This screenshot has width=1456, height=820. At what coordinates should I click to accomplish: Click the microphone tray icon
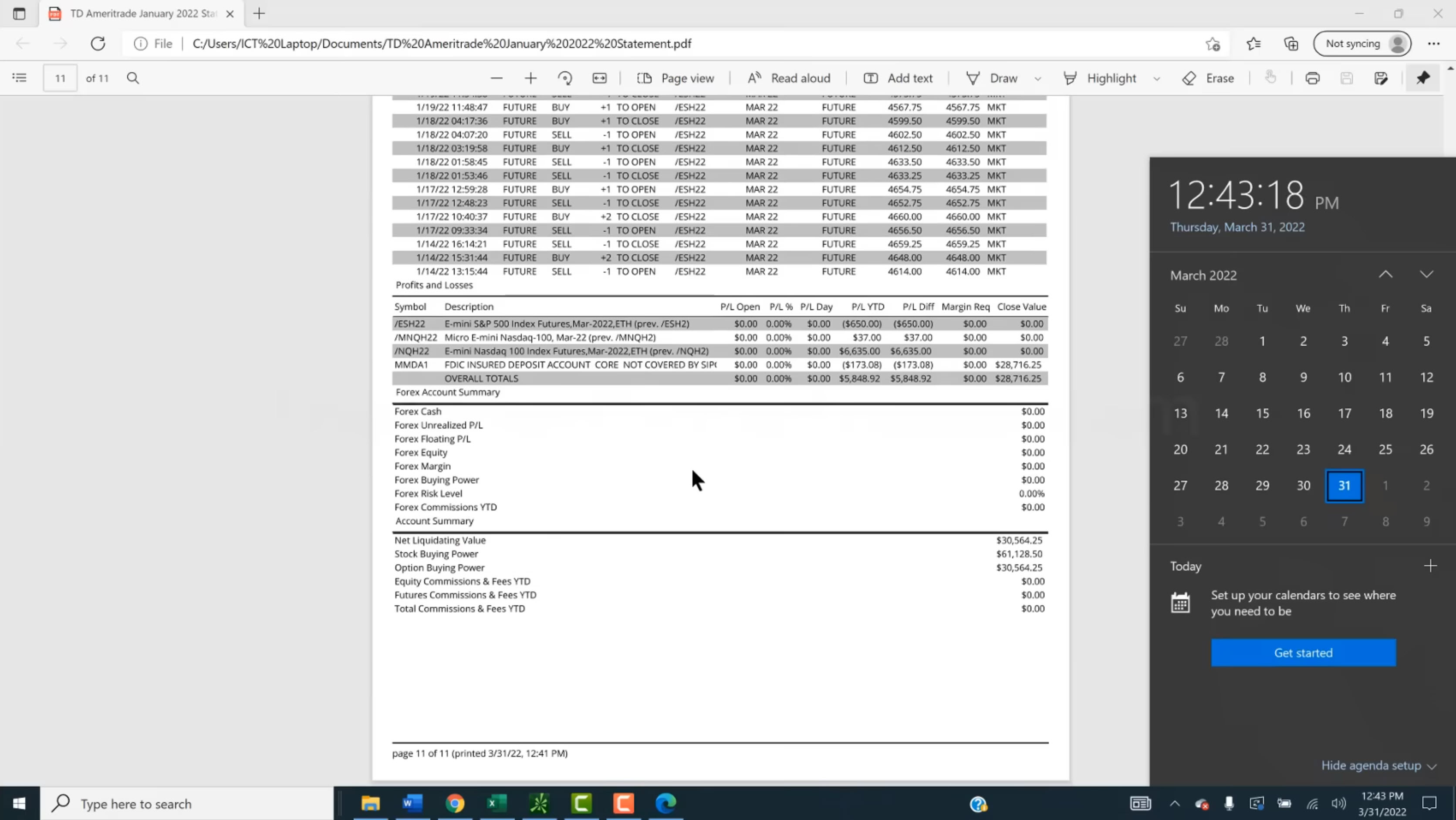click(1229, 803)
